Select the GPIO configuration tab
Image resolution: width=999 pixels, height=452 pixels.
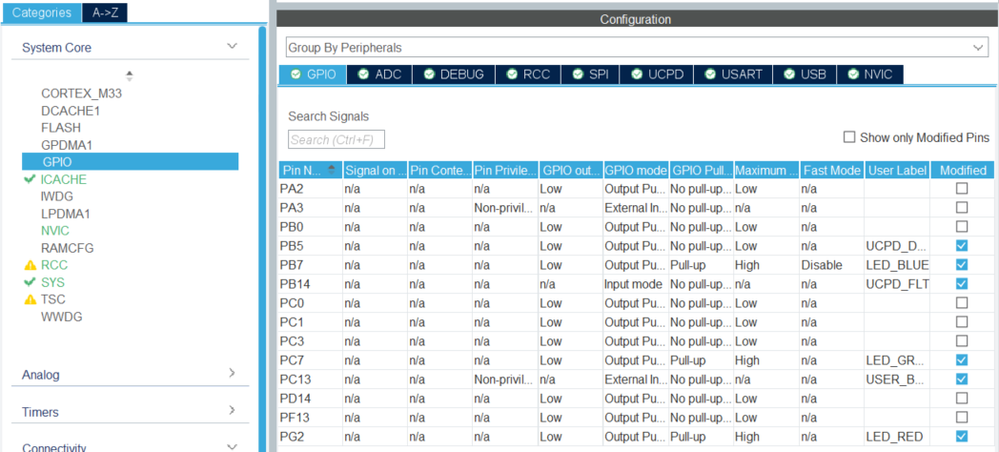pos(313,74)
